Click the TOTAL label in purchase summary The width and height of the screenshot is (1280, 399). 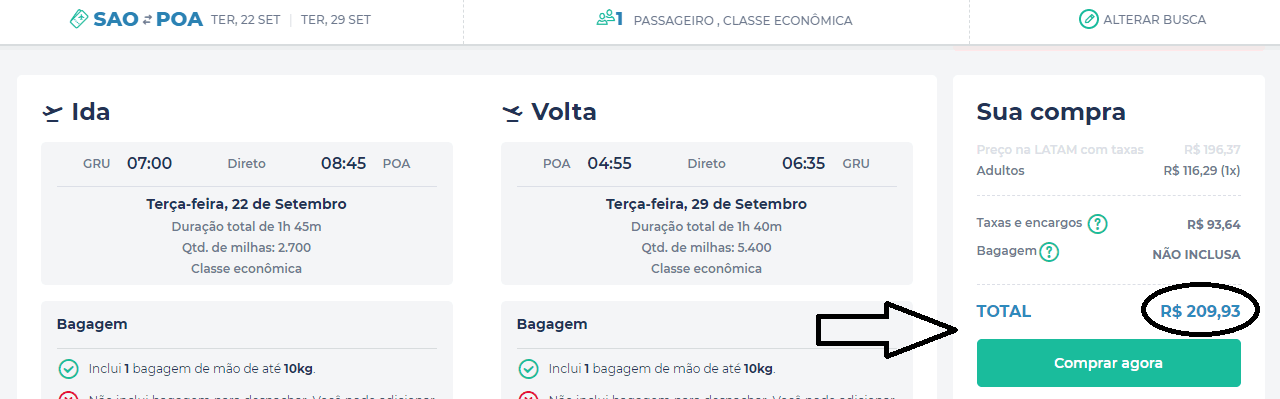[x=1004, y=311]
